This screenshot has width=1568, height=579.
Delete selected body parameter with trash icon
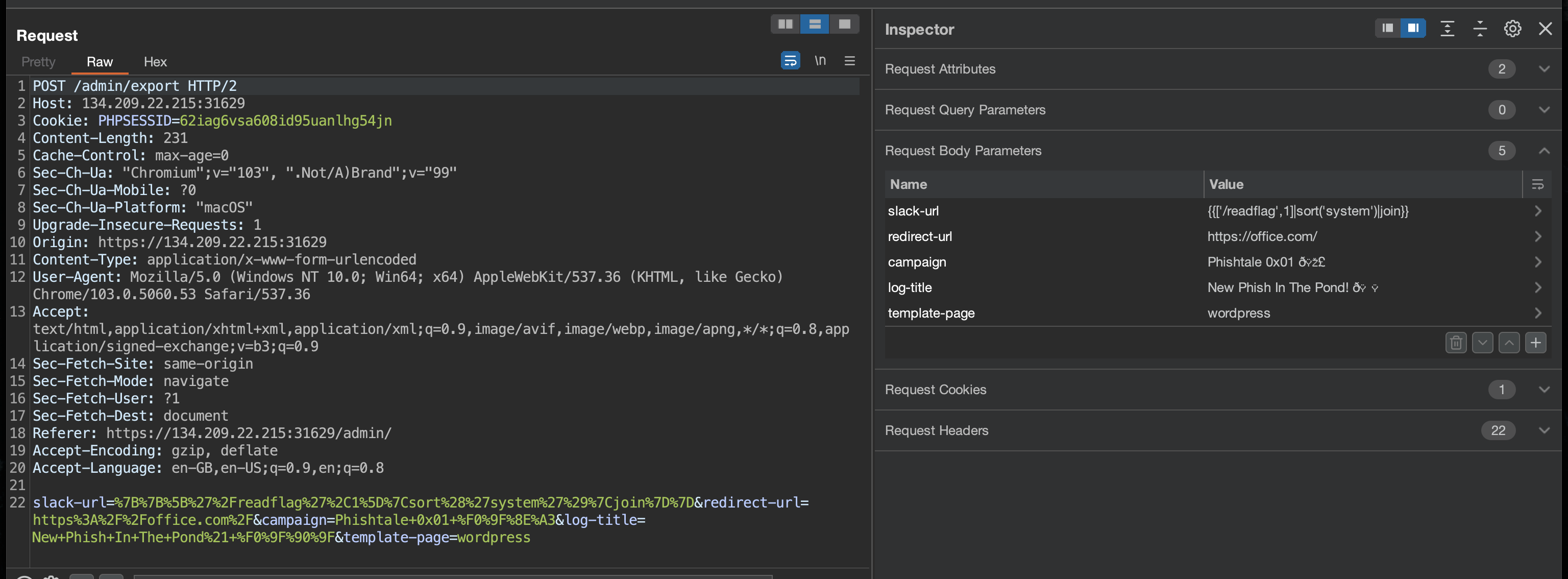[1455, 343]
